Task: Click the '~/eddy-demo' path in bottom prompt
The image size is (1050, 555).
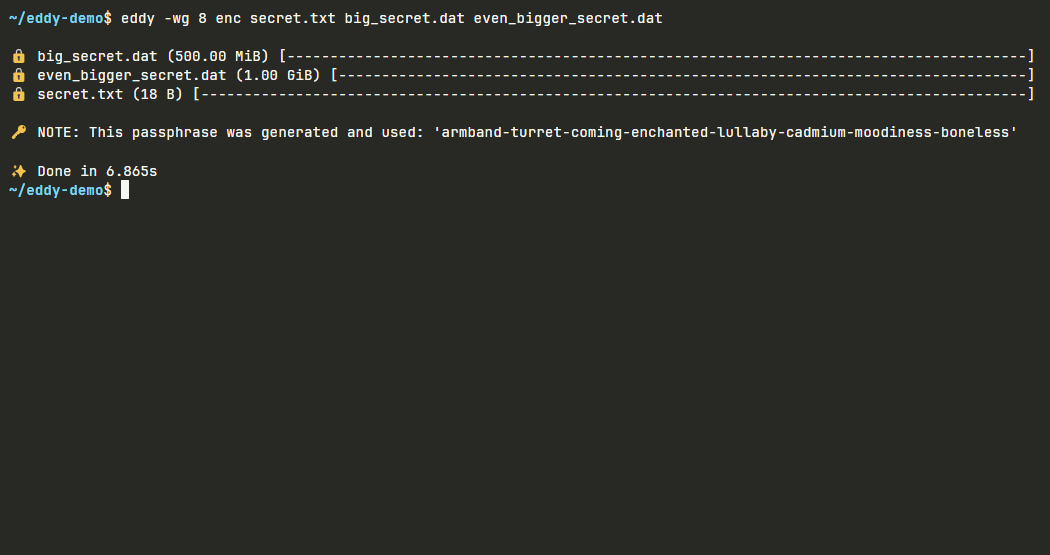Action: click(56, 191)
